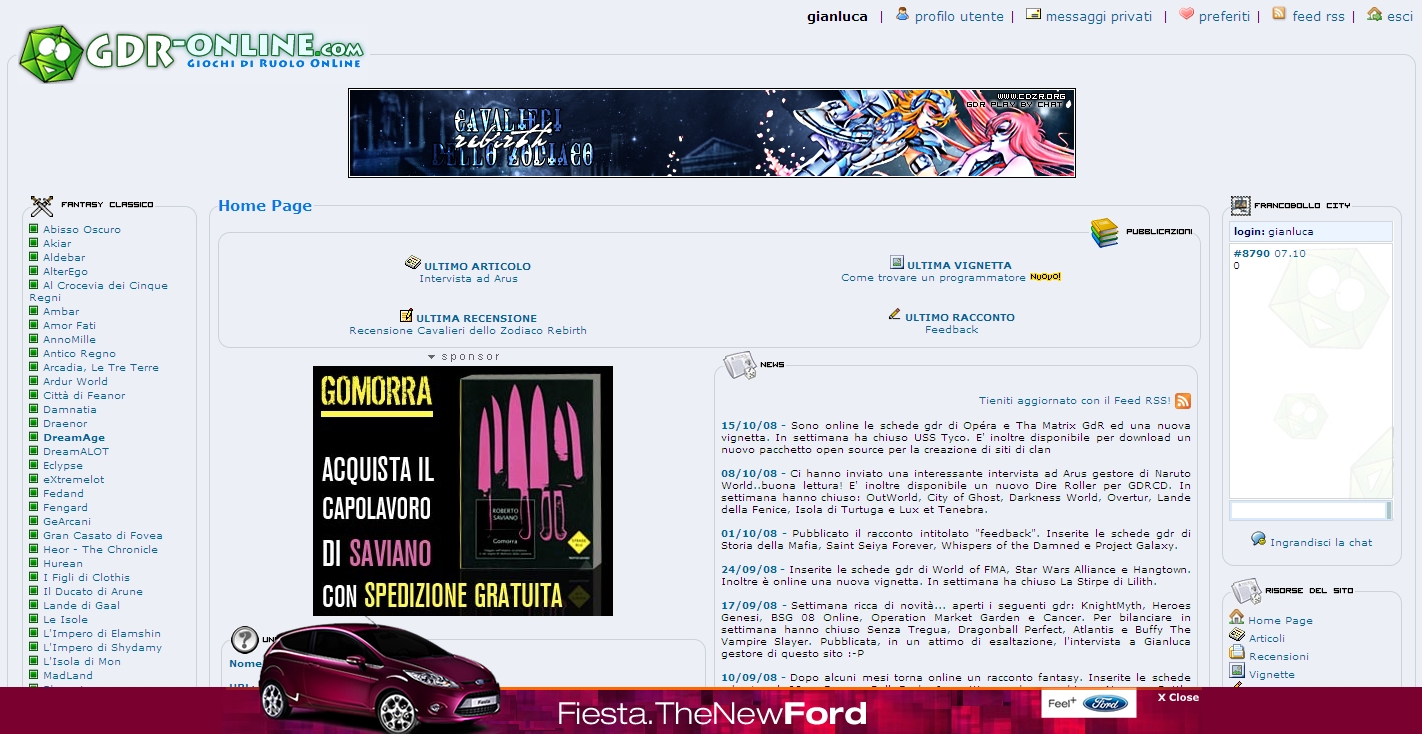Open Antico Regno game link
This screenshot has height=734, width=1422.
(x=79, y=354)
